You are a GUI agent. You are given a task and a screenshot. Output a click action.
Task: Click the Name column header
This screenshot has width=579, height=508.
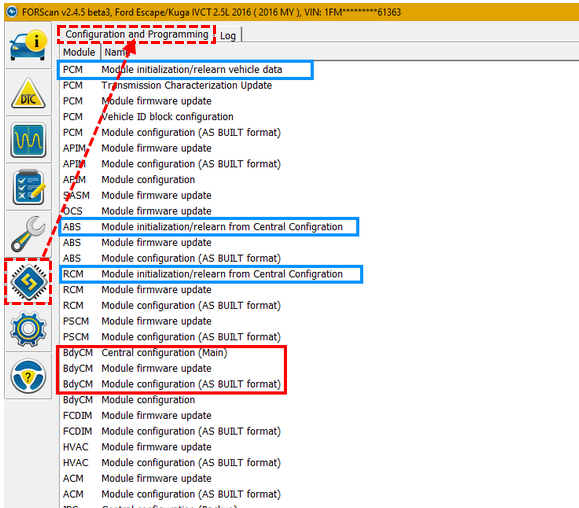coord(115,52)
